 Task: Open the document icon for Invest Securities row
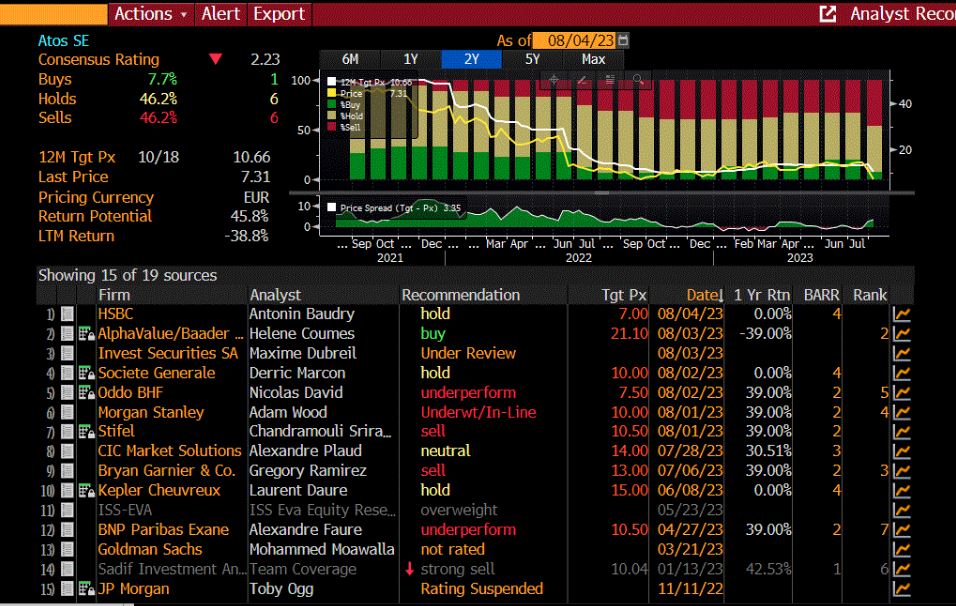click(67, 353)
